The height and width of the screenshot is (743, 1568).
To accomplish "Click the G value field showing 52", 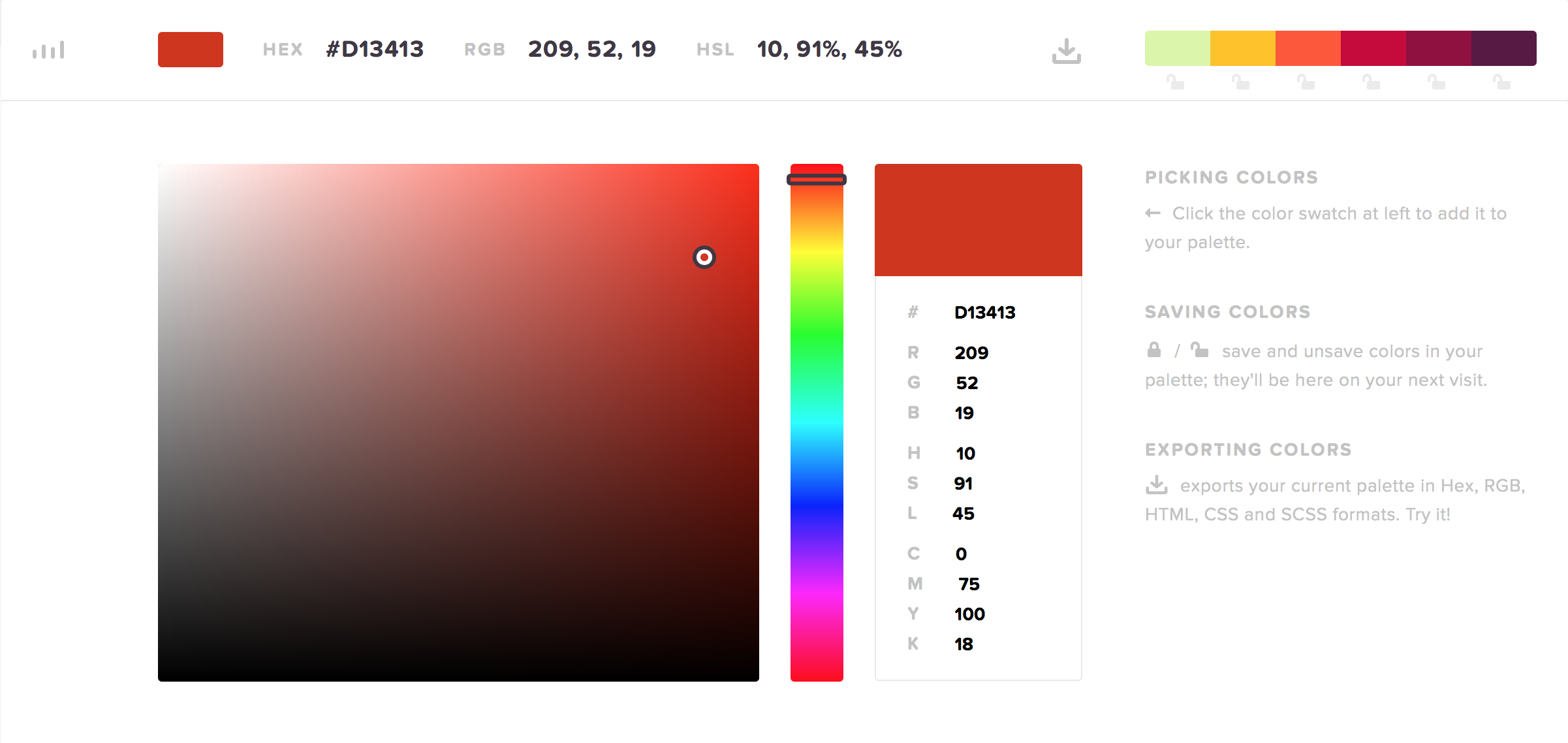I will (967, 383).
